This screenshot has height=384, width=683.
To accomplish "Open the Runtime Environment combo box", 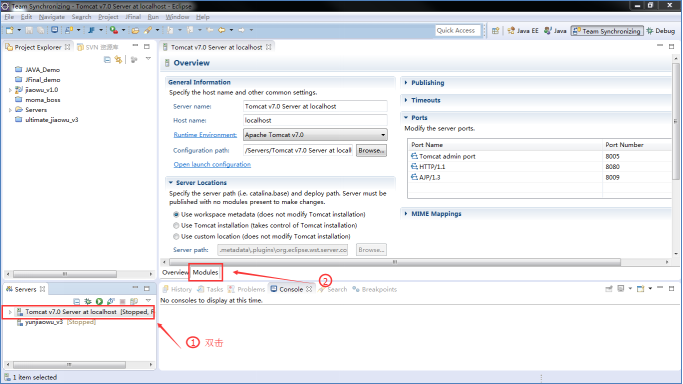I will point(315,135).
